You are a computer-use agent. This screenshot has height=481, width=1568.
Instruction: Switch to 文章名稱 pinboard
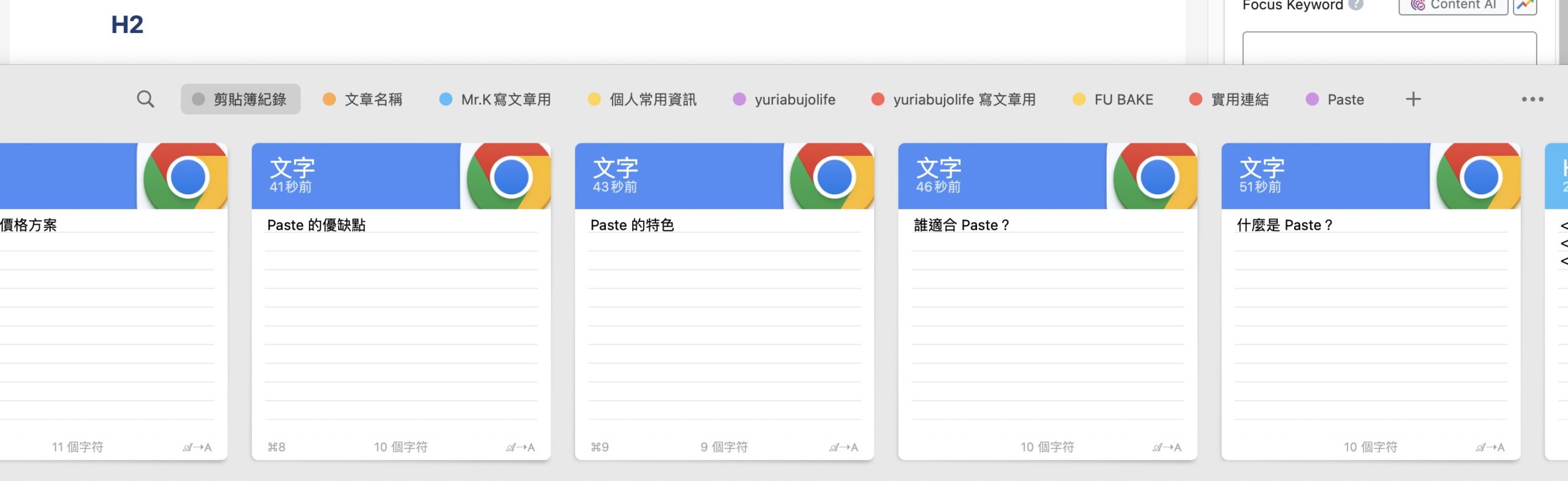pyautogui.click(x=363, y=99)
